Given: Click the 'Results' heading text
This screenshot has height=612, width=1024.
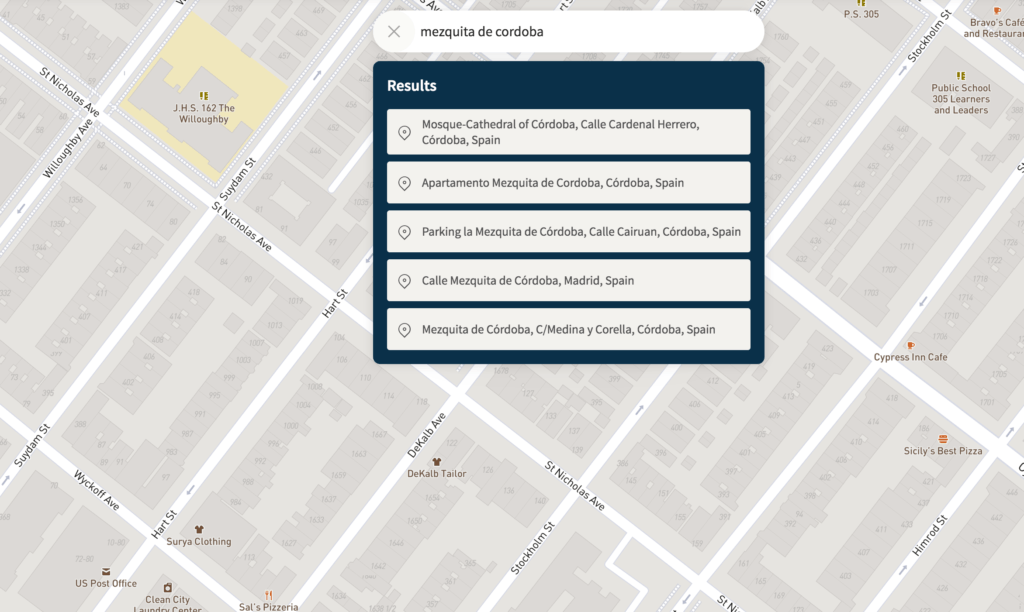Looking at the screenshot, I should tap(411, 86).
